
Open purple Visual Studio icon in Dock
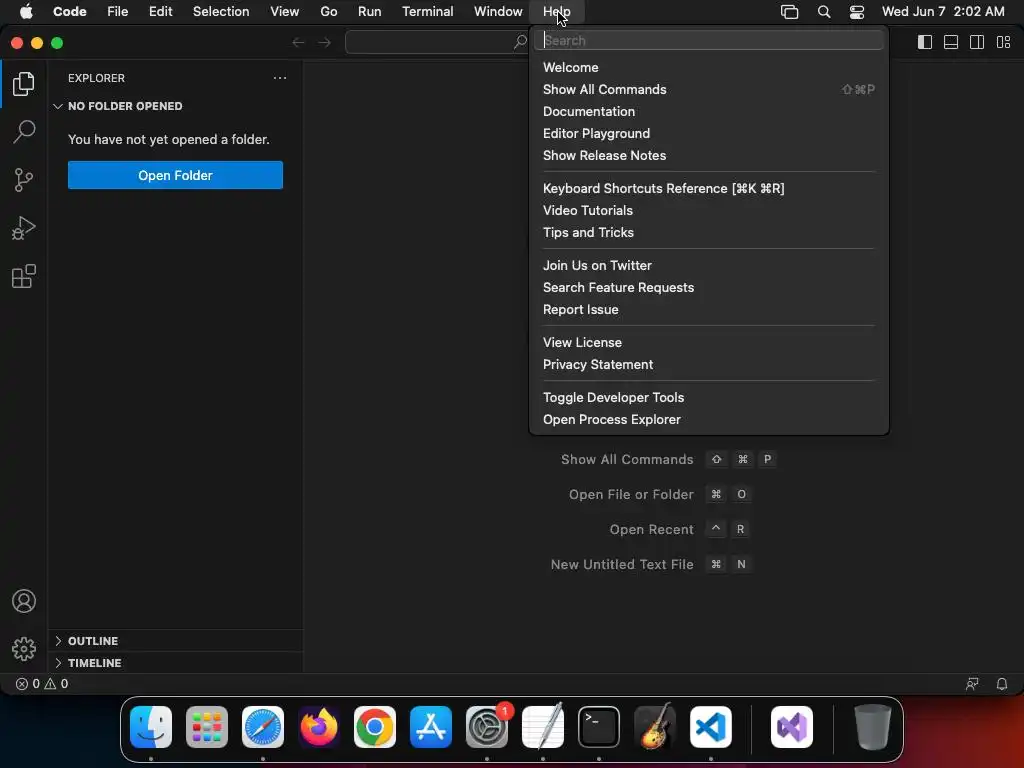click(792, 727)
